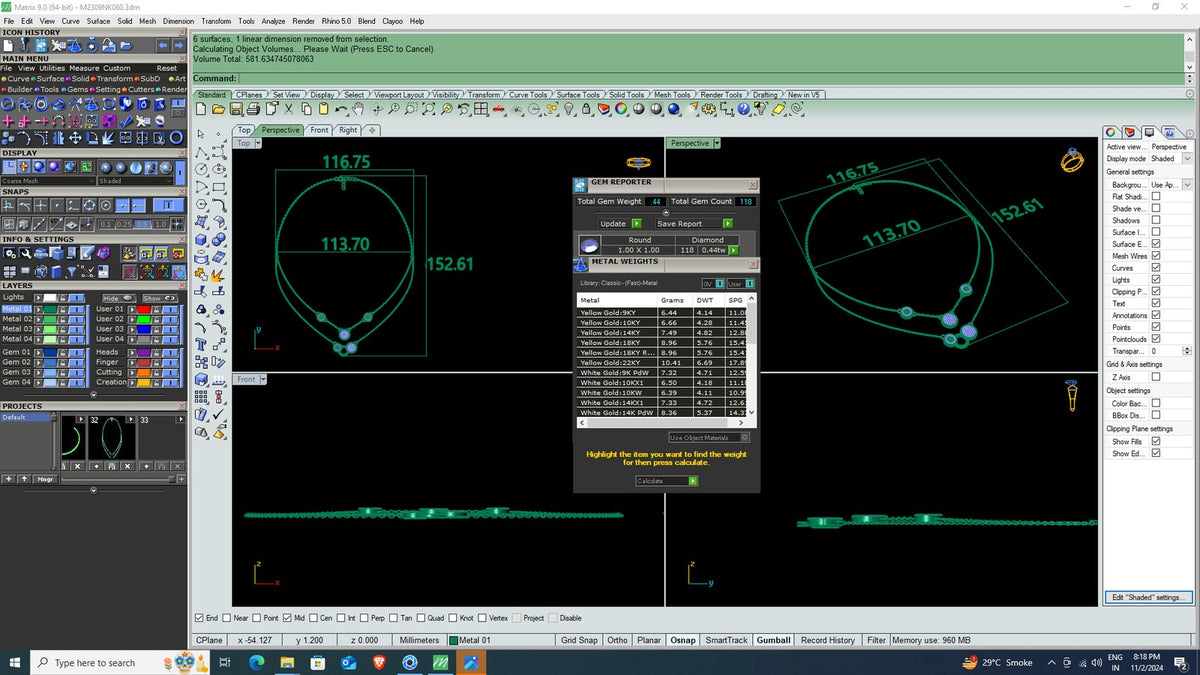
Task: Click the four viewports layout icon
Action: 480,108
